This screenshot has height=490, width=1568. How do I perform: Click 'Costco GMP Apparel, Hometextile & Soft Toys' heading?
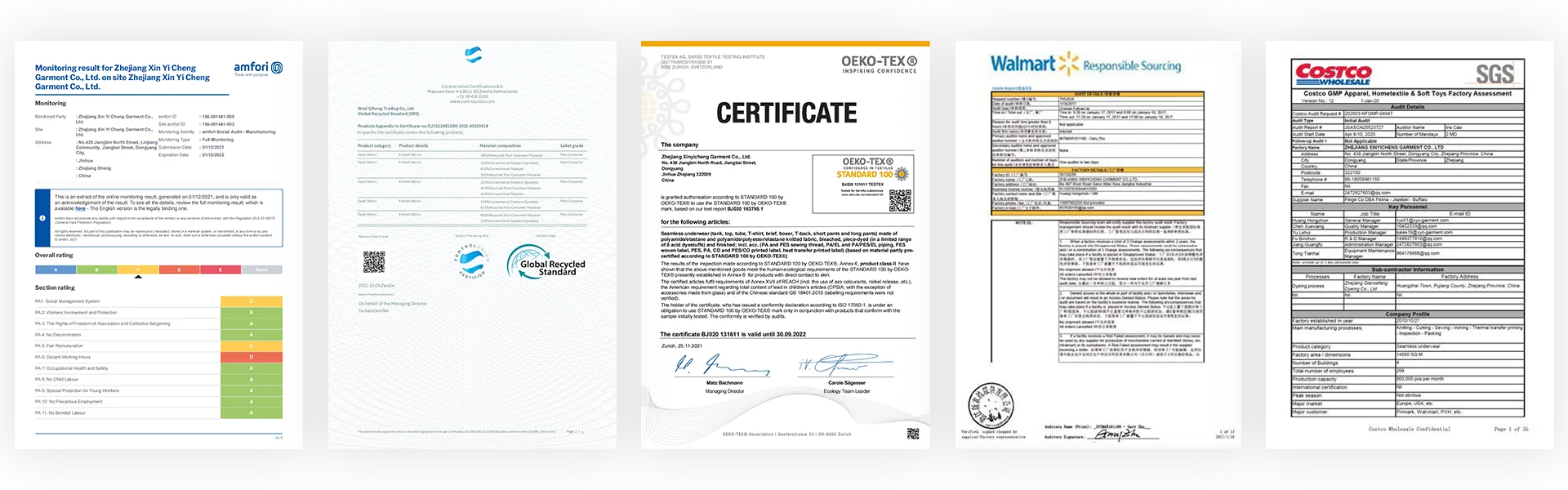click(1407, 93)
